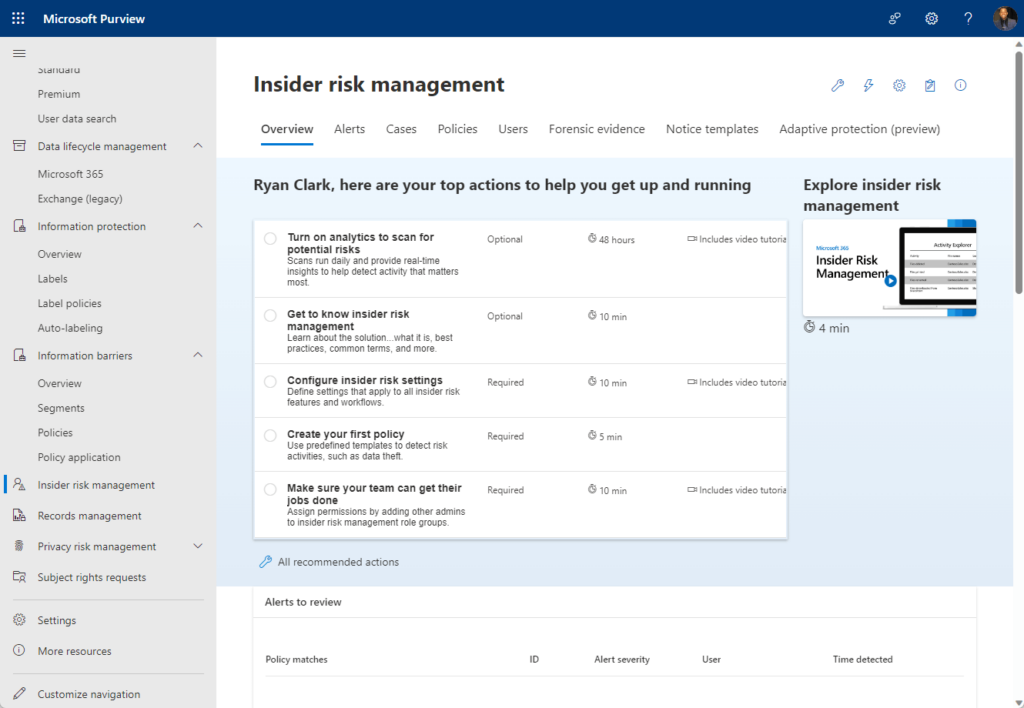
Task: Open All recommended actions link
Action: [338, 562]
